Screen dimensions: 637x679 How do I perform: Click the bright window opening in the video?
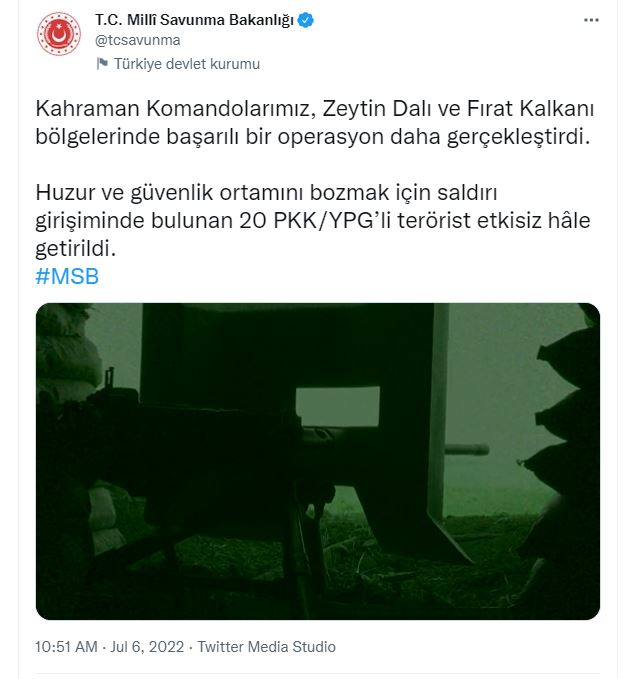pos(337,406)
